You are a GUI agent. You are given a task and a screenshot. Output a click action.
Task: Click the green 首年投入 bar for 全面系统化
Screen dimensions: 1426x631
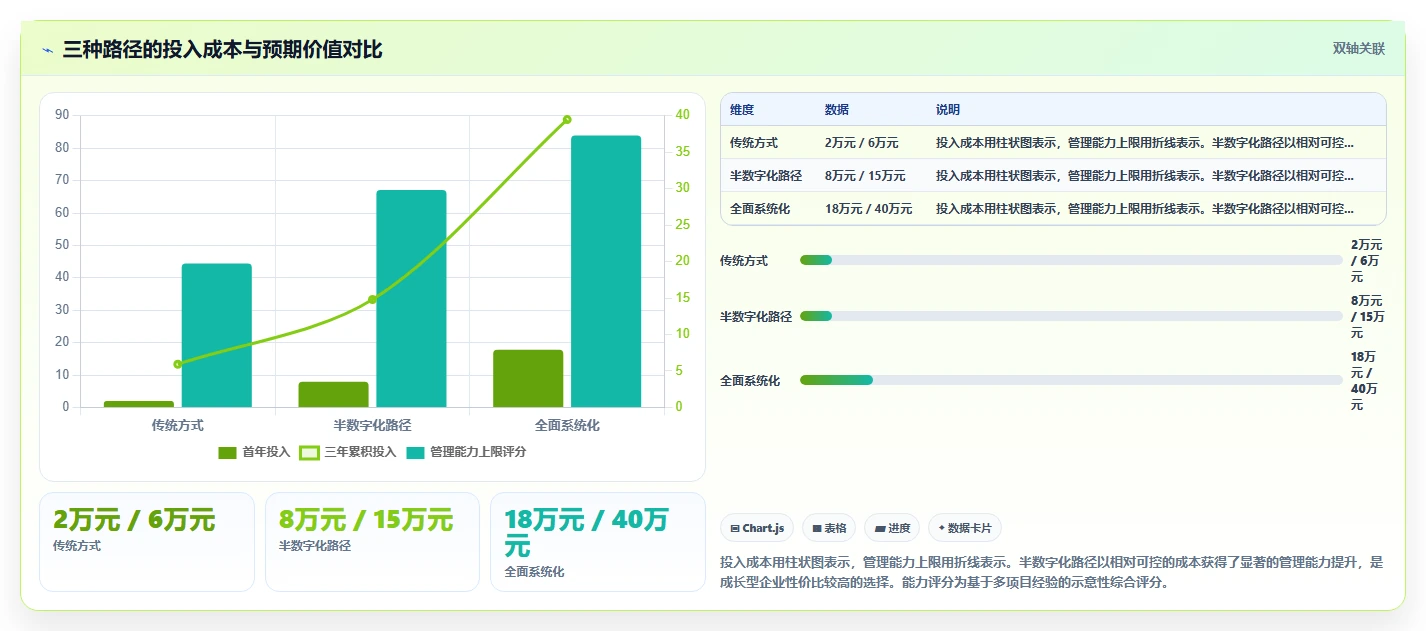click(x=528, y=378)
